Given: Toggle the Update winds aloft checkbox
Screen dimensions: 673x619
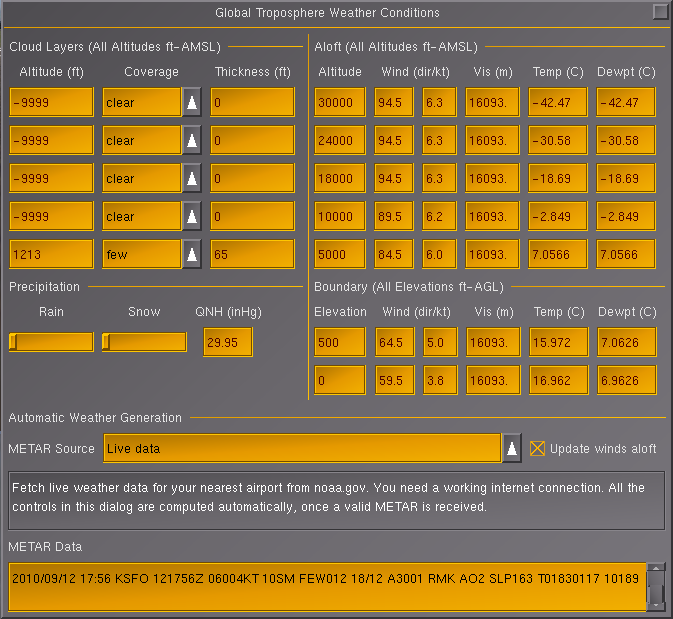Looking at the screenshot, I should pos(537,449).
